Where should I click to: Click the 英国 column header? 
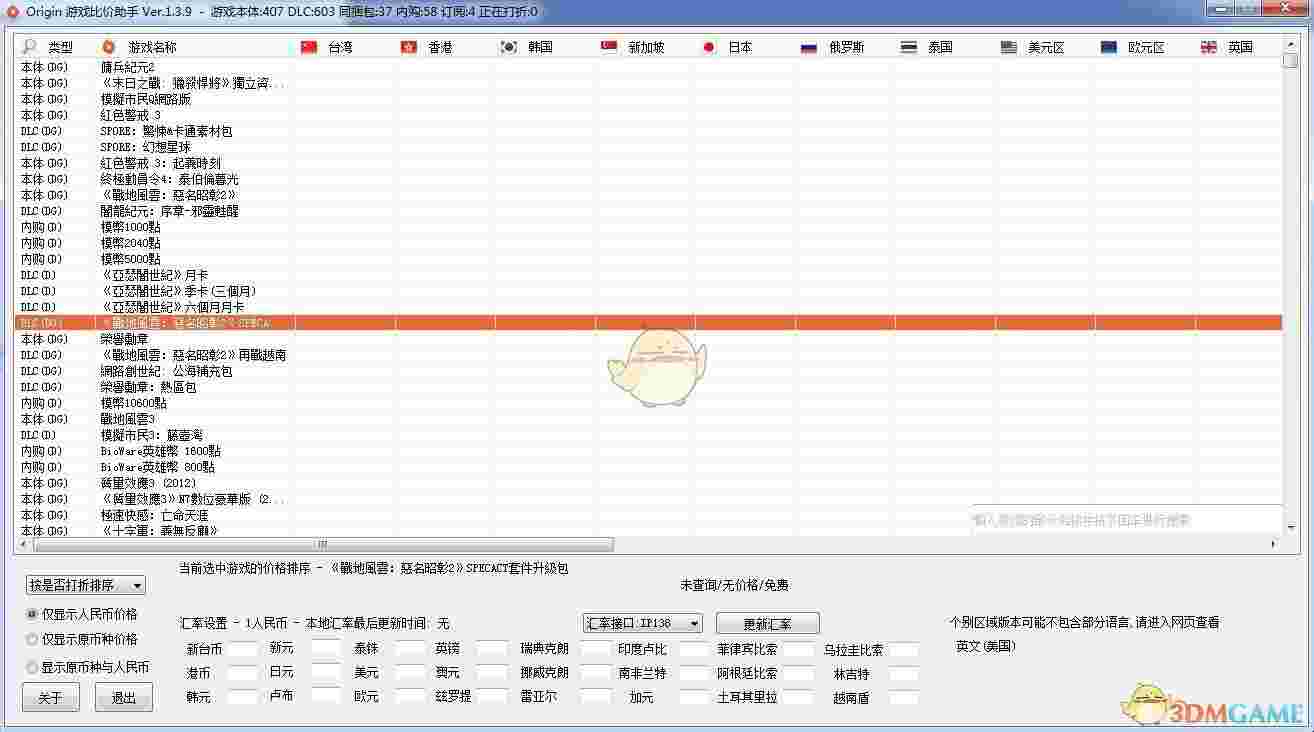pos(1239,46)
